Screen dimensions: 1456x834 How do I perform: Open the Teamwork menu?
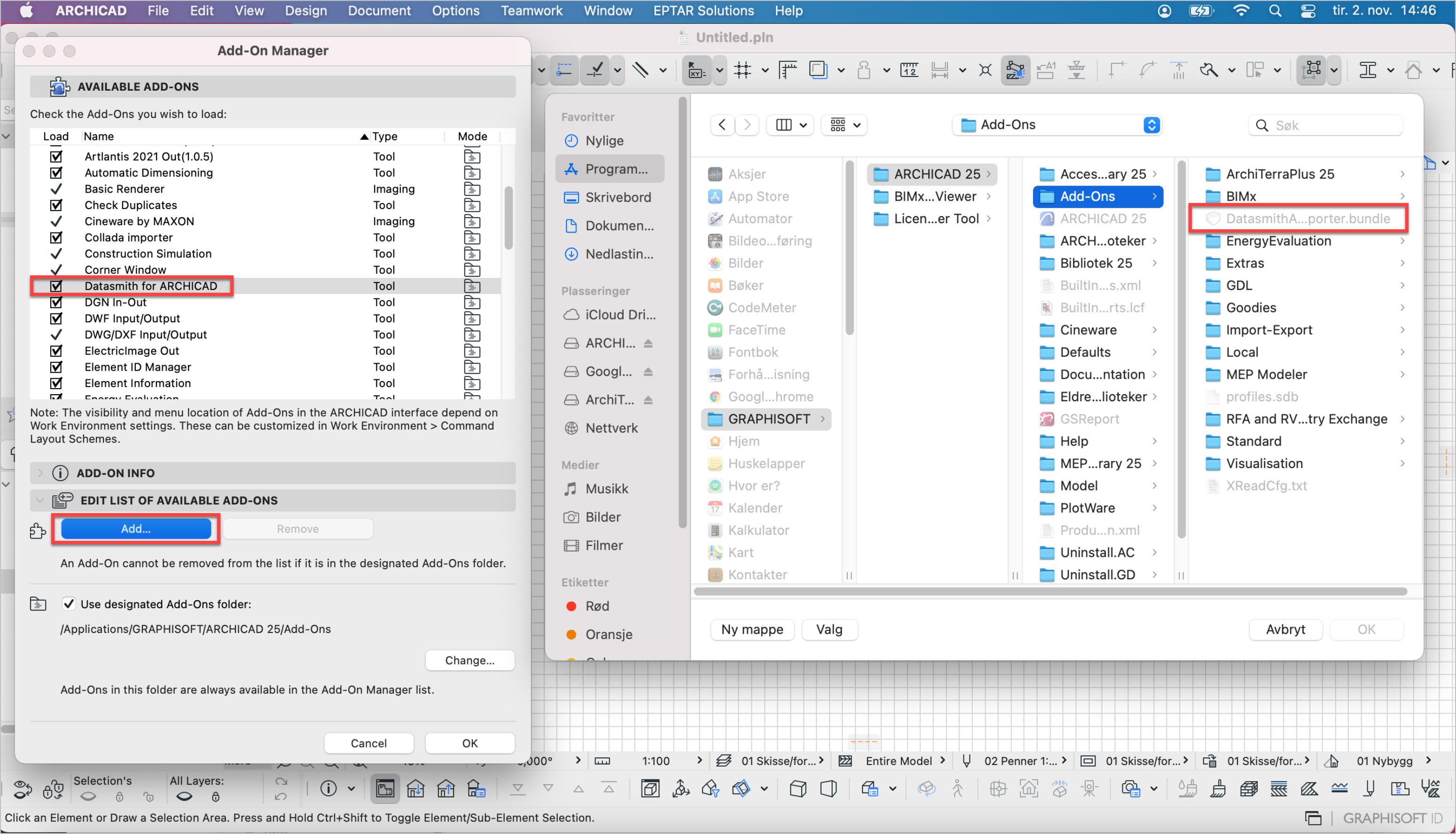pos(532,11)
